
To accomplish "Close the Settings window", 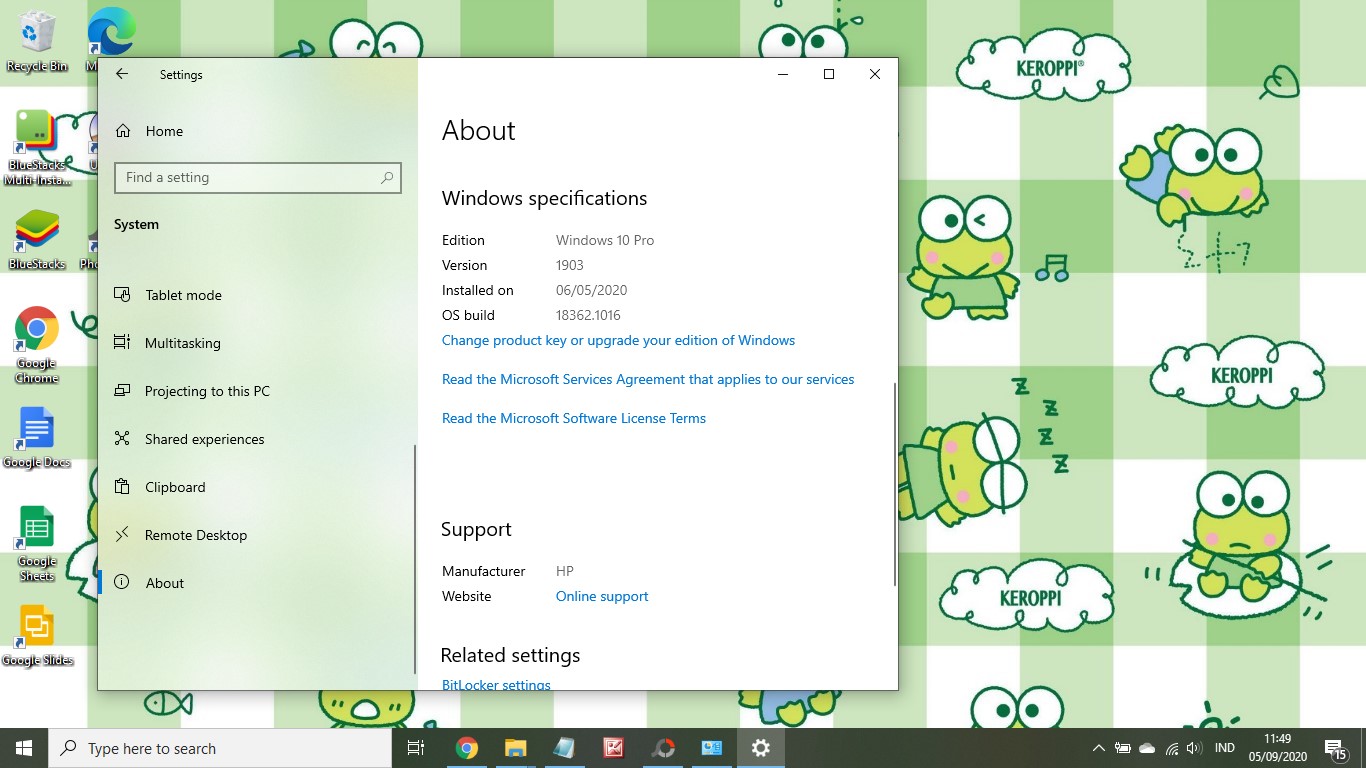I will click(875, 74).
